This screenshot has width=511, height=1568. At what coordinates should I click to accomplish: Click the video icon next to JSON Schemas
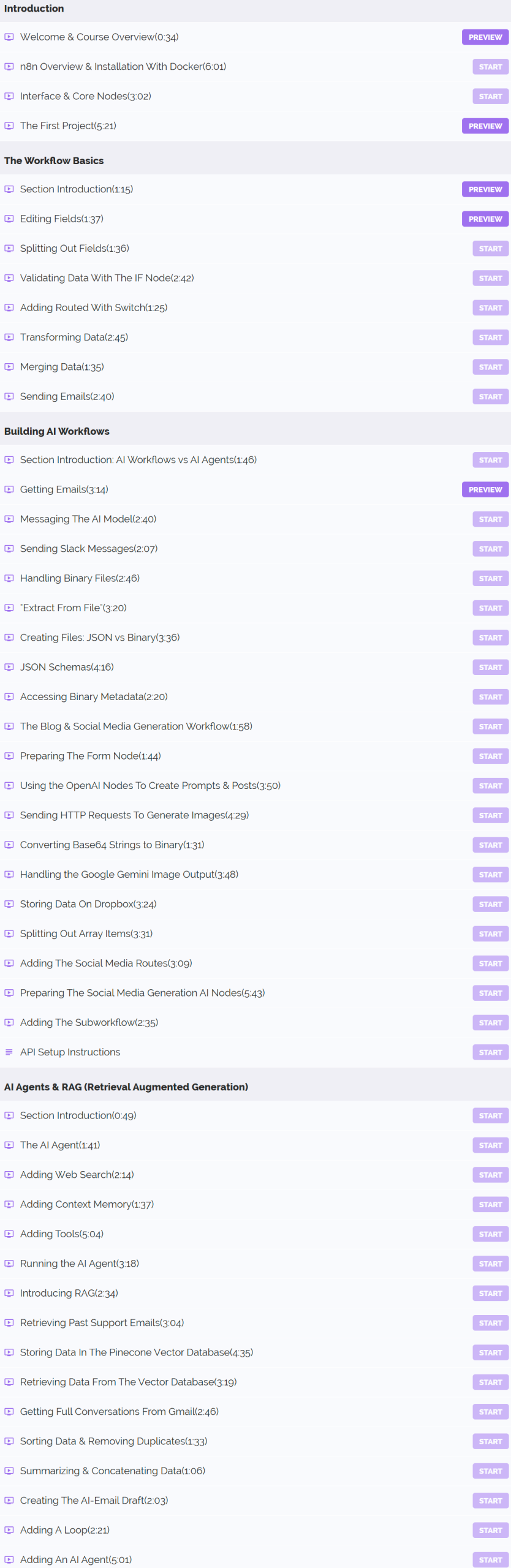coord(9,668)
